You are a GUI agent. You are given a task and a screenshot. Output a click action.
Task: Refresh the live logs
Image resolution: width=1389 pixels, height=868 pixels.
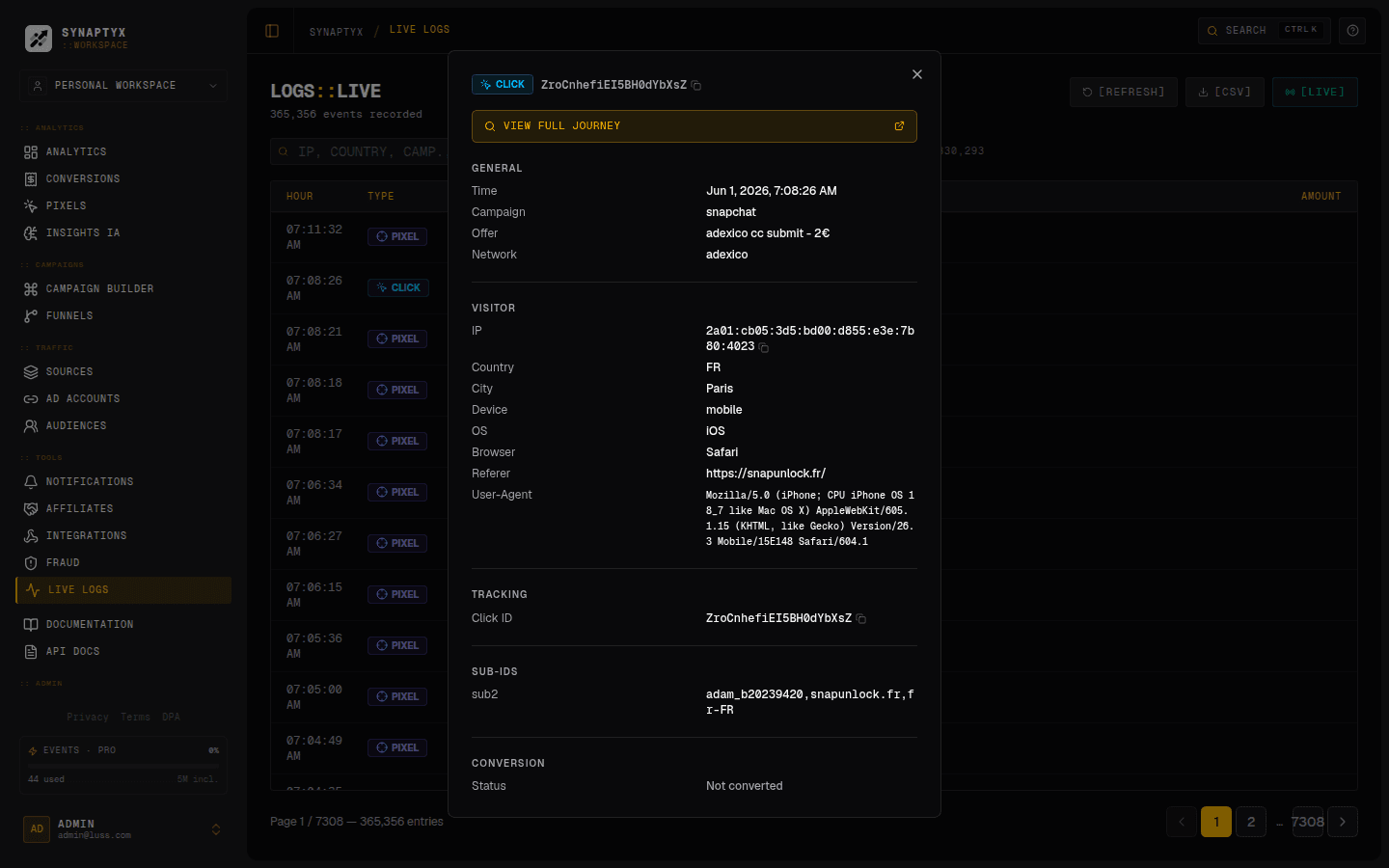coord(1123,92)
